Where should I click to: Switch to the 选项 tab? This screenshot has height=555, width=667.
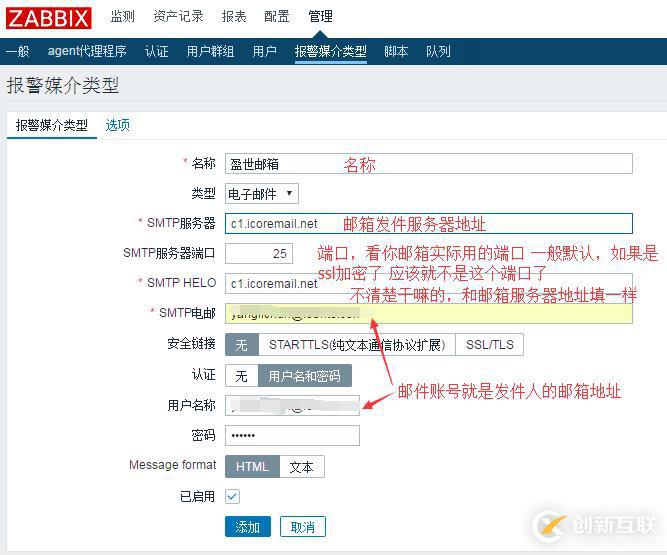117,125
